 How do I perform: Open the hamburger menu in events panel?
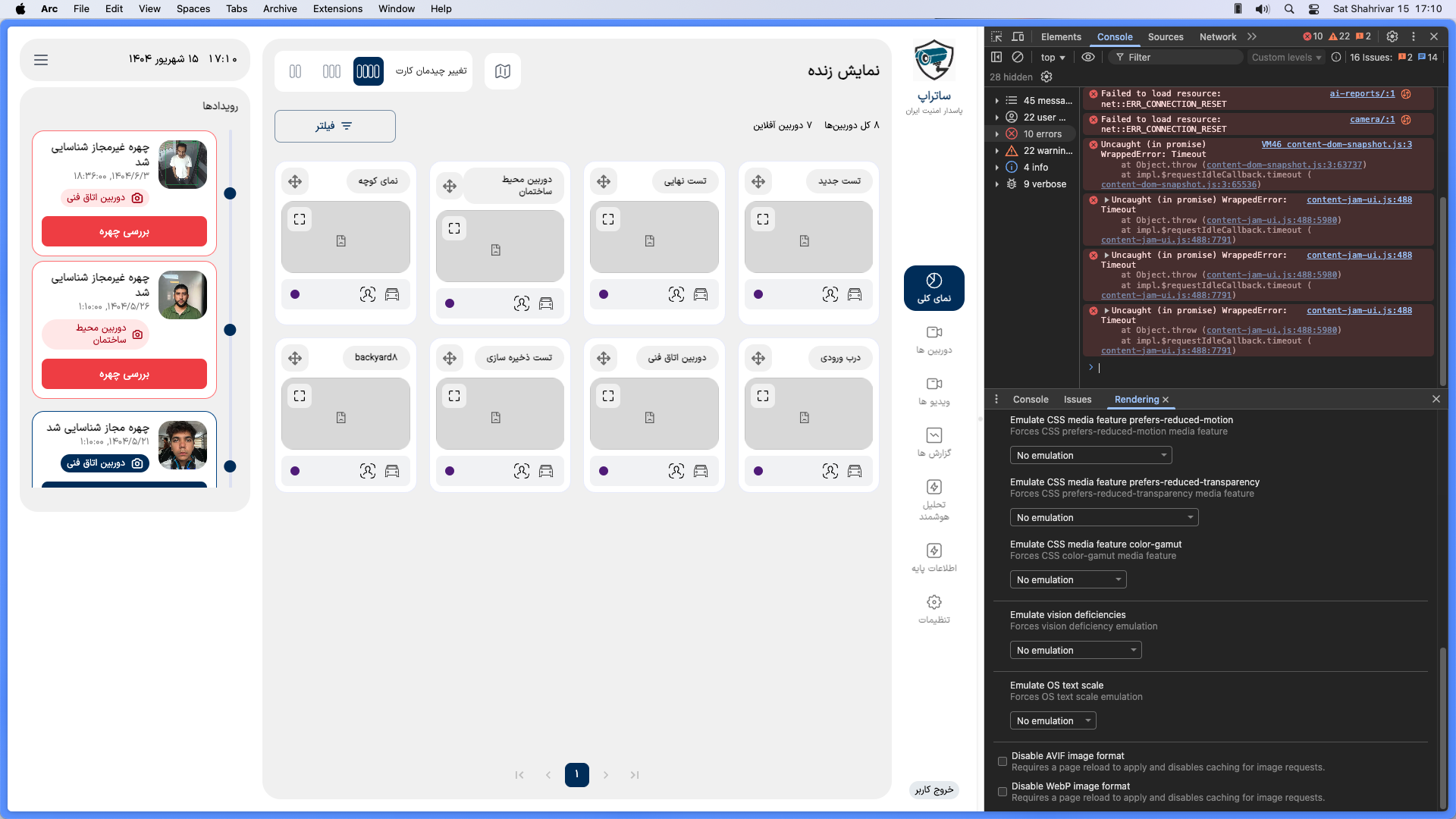coord(41,59)
